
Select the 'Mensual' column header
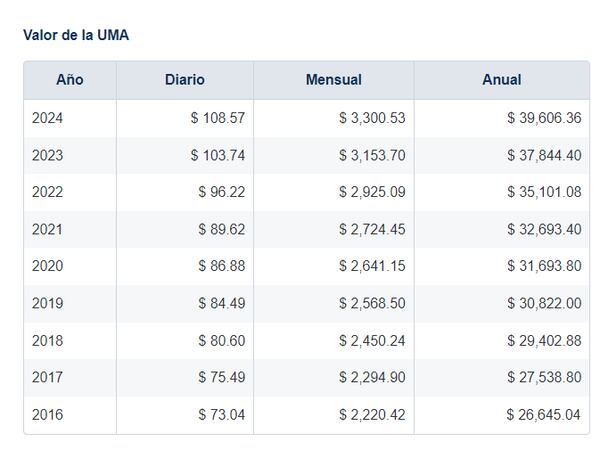334,80
